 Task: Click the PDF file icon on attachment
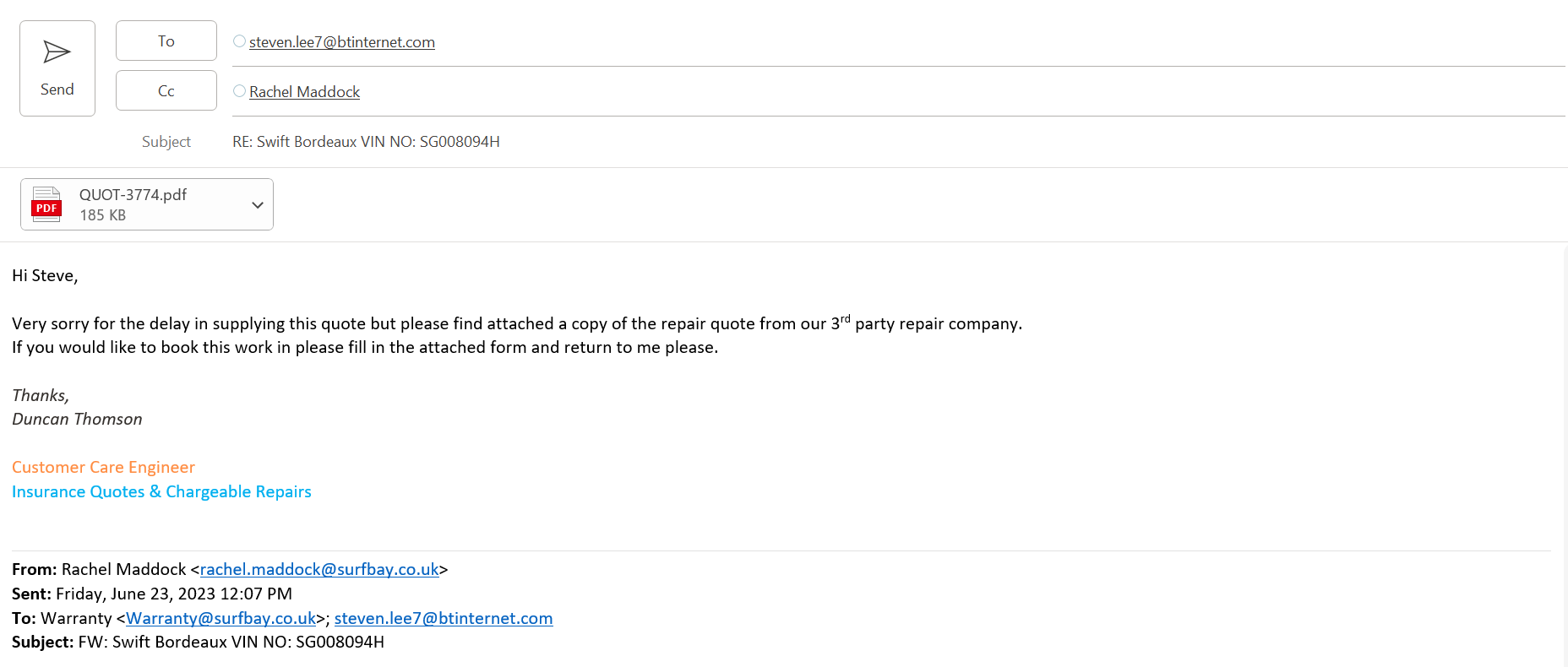(46, 204)
